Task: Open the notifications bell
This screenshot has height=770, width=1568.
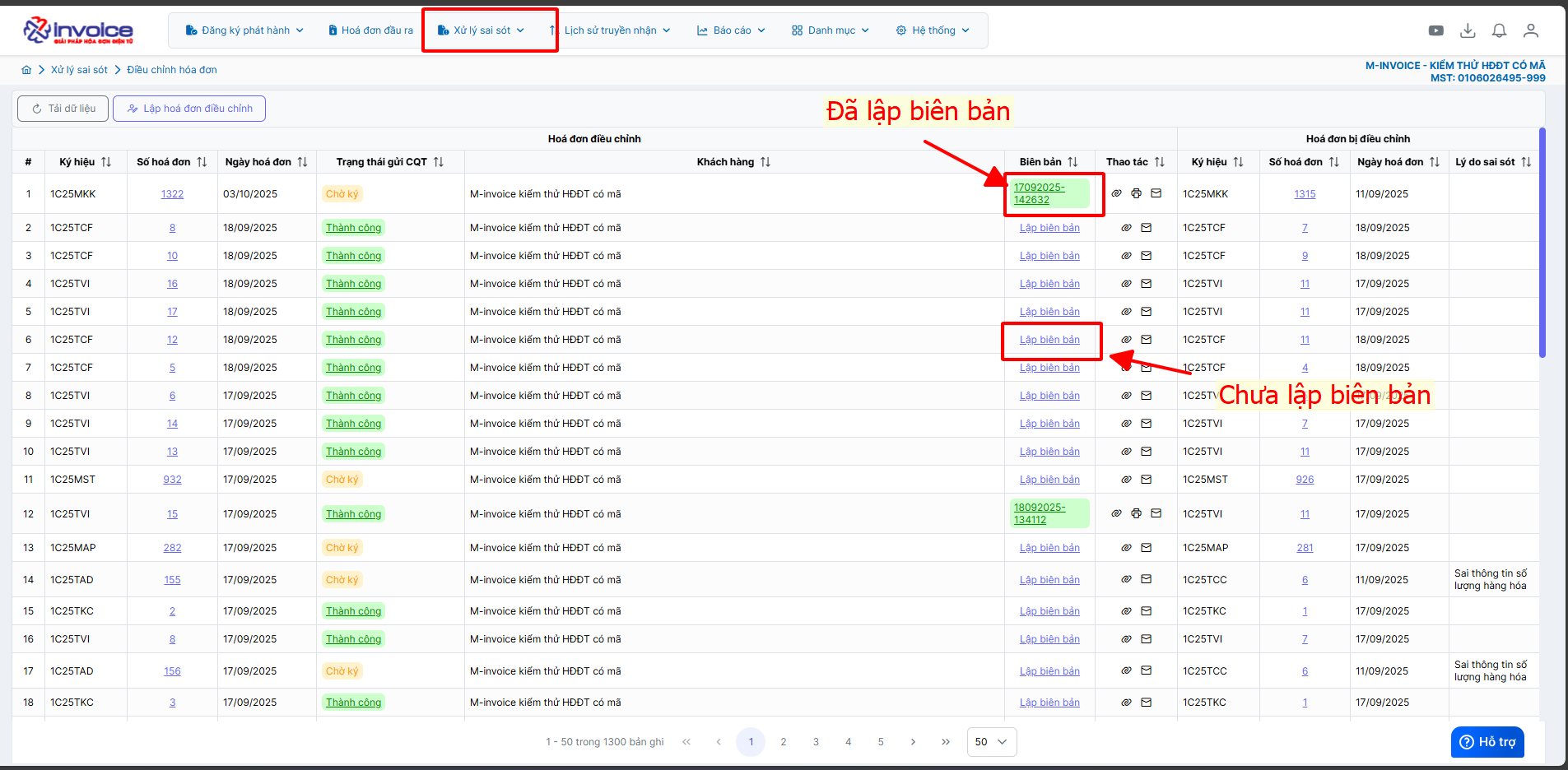Action: pos(1499,30)
